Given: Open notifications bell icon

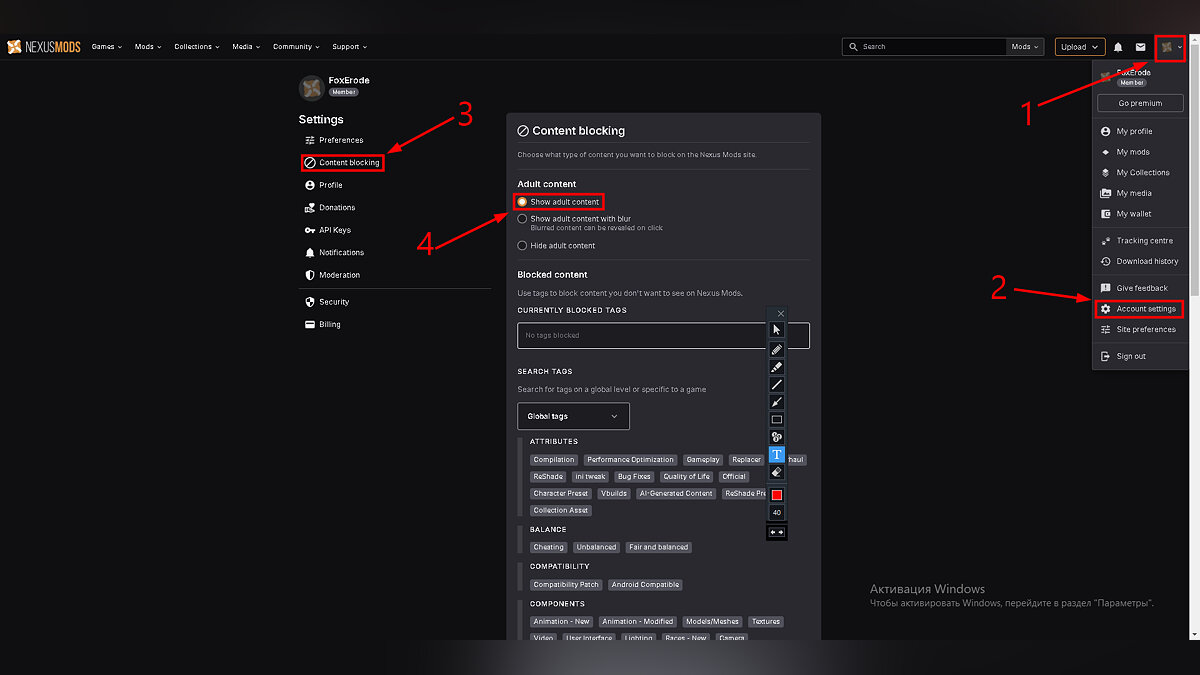Looking at the screenshot, I should (x=1118, y=47).
